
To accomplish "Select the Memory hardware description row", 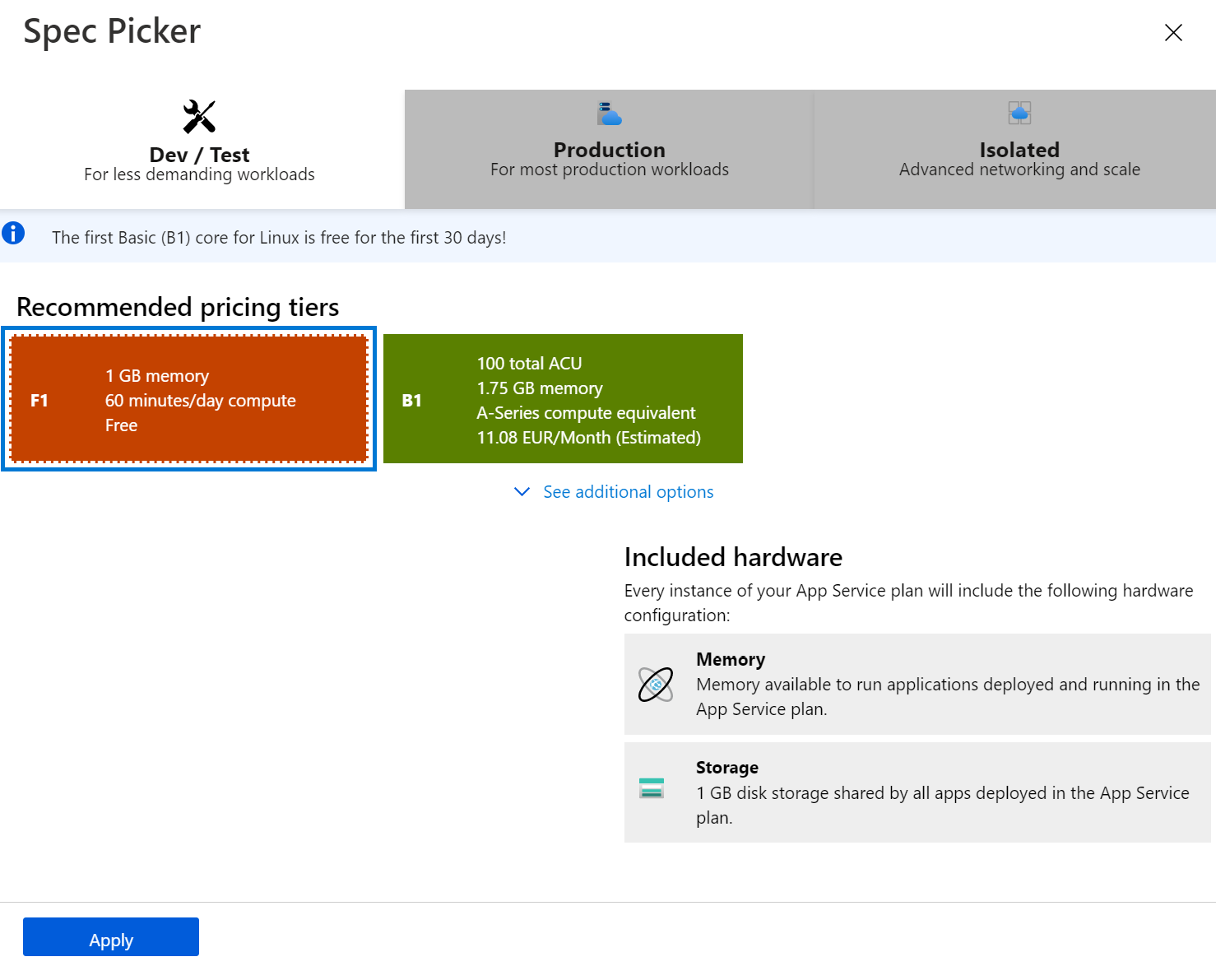I will tap(917, 684).
